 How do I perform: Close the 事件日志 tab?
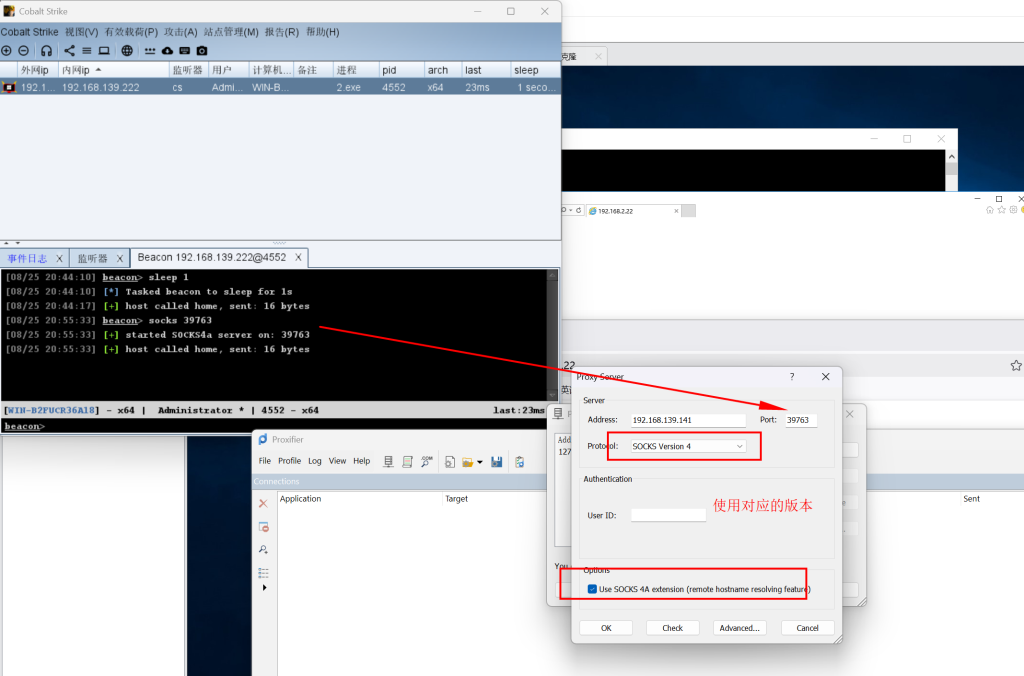point(59,259)
